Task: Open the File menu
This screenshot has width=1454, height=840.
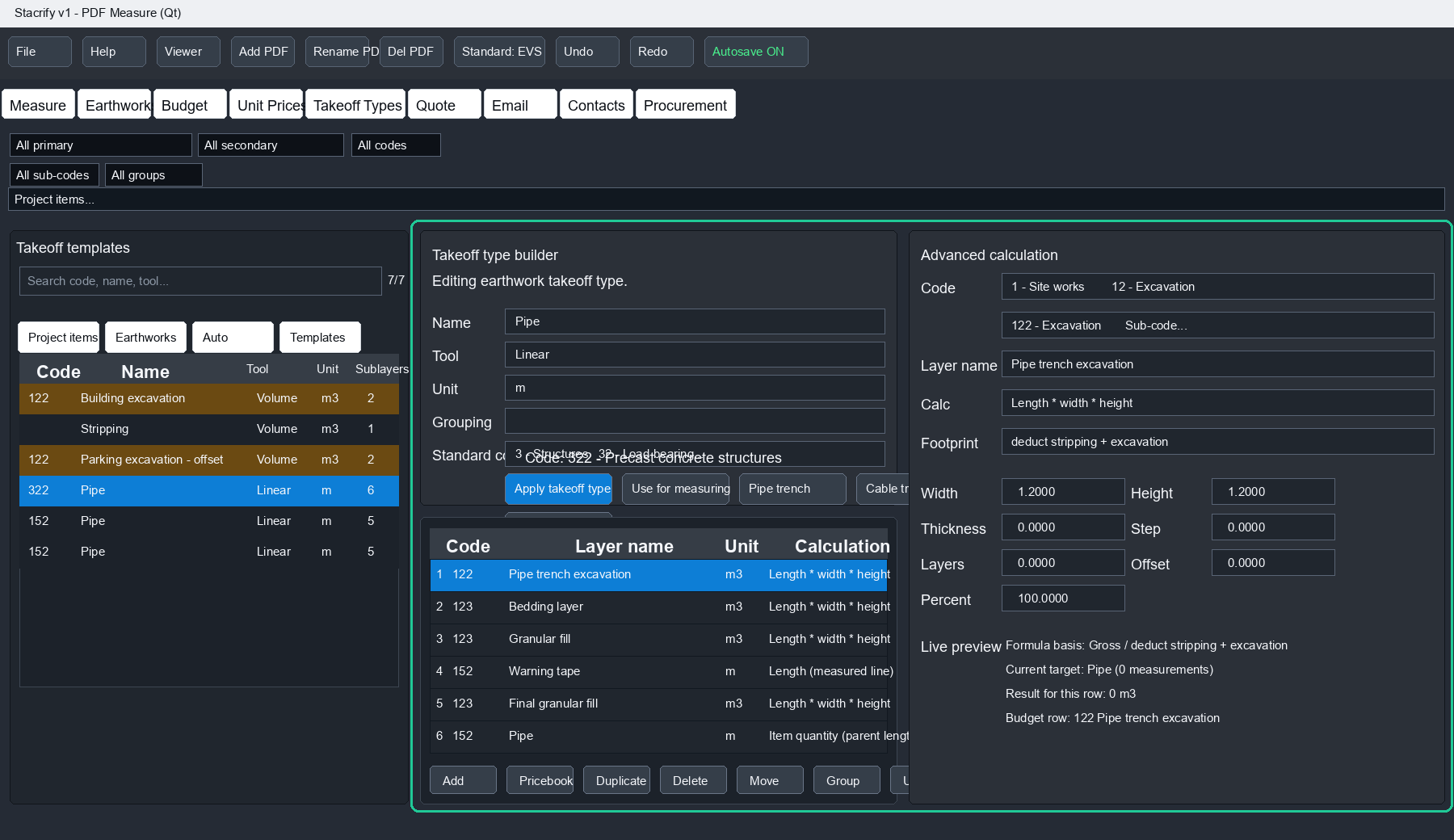Action: coord(40,52)
